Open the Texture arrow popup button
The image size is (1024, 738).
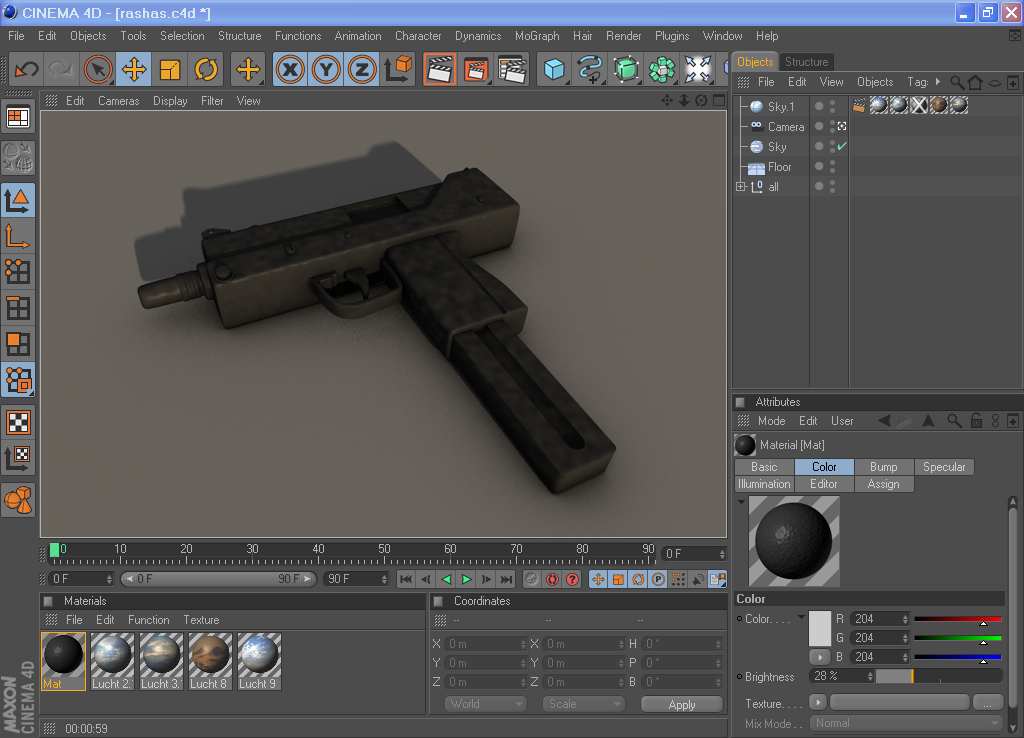coord(818,703)
